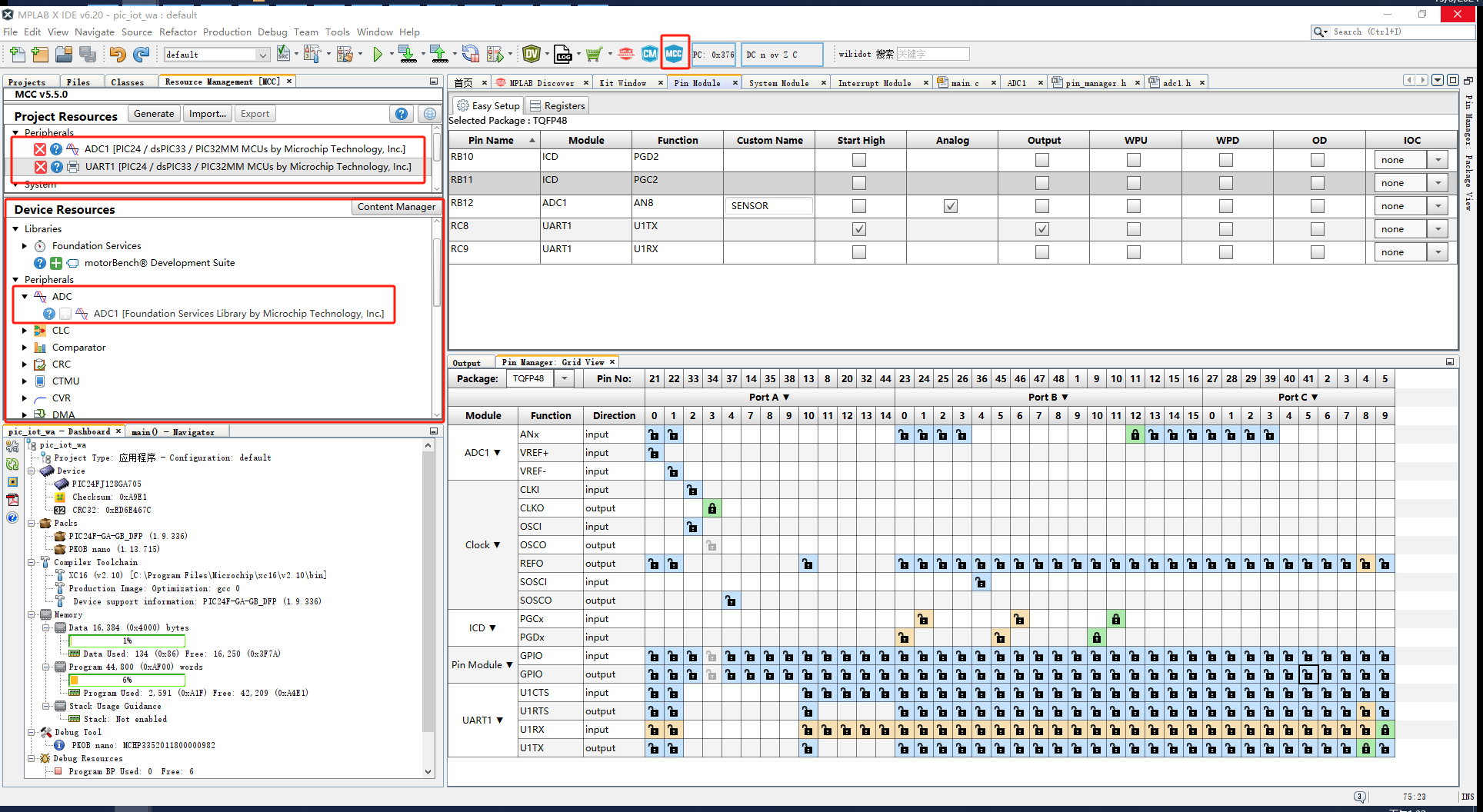Uncheck Output checkbox for RC8
Viewport: 1483px width, 812px height.
click(x=1042, y=229)
